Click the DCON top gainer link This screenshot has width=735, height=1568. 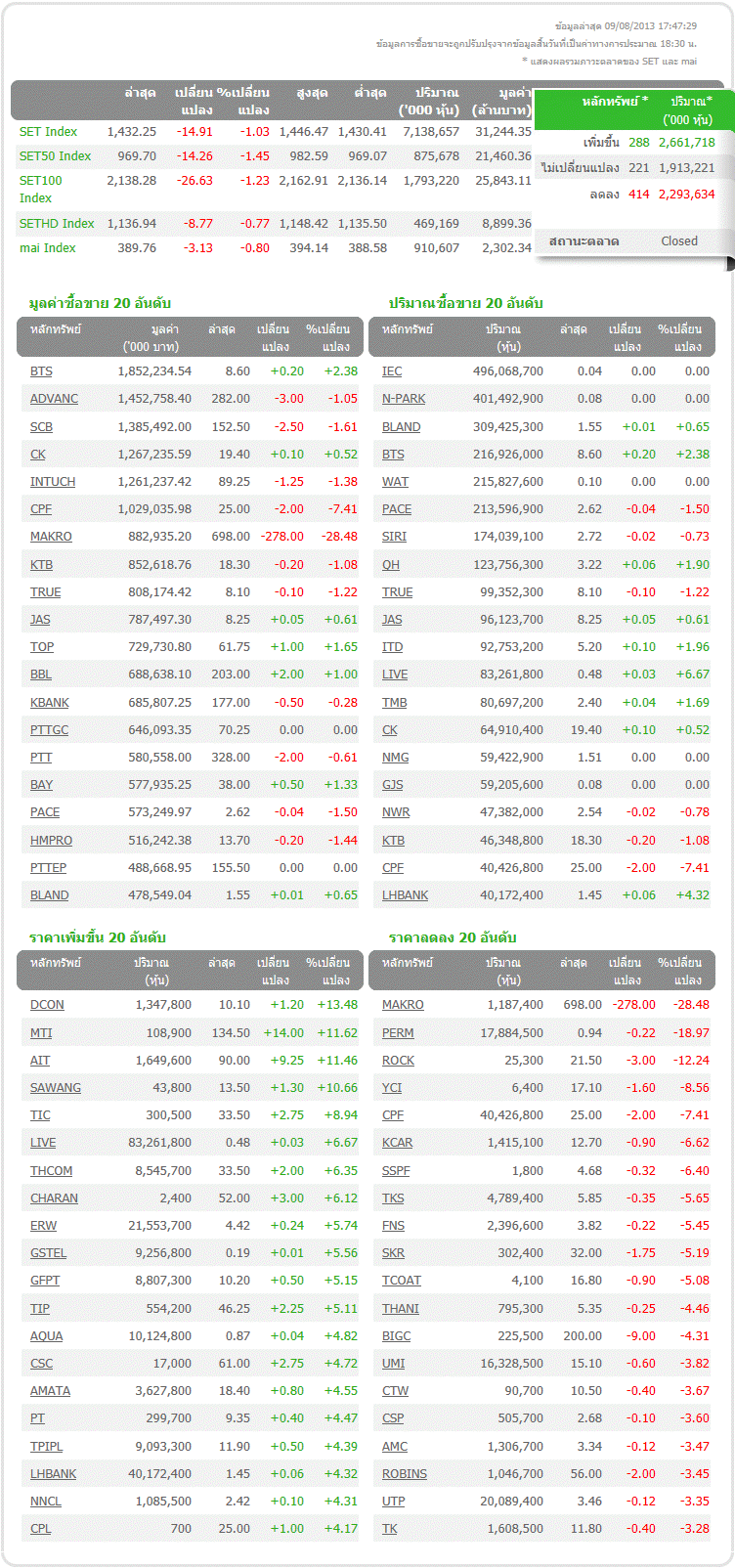47,1005
